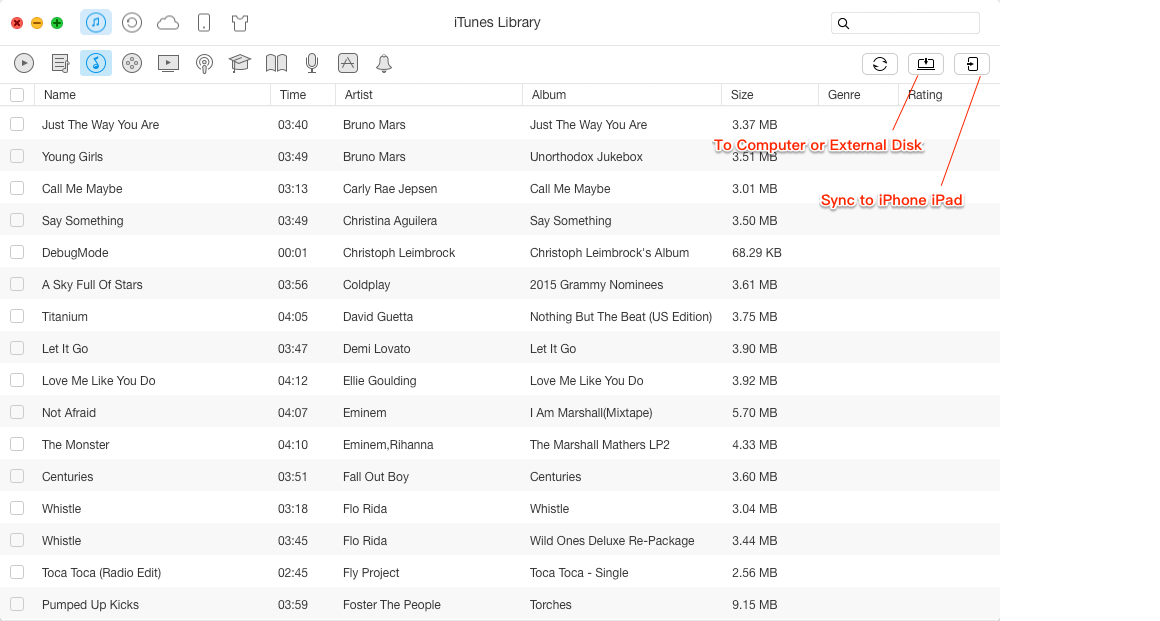Screen dimensions: 1160x621
Task: Check the Call Me Maybe song checkbox
Action: (17, 188)
